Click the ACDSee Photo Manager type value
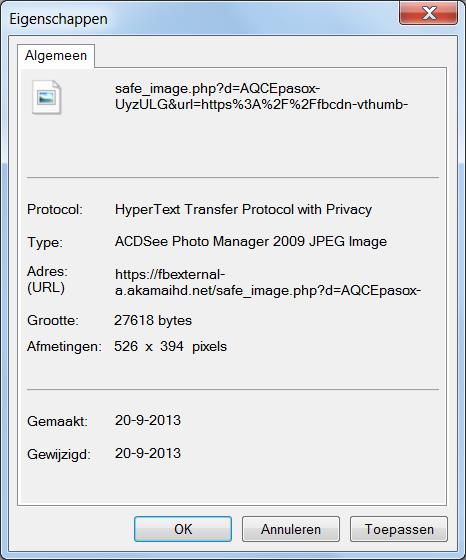Image resolution: width=466 pixels, height=560 pixels. click(251, 242)
